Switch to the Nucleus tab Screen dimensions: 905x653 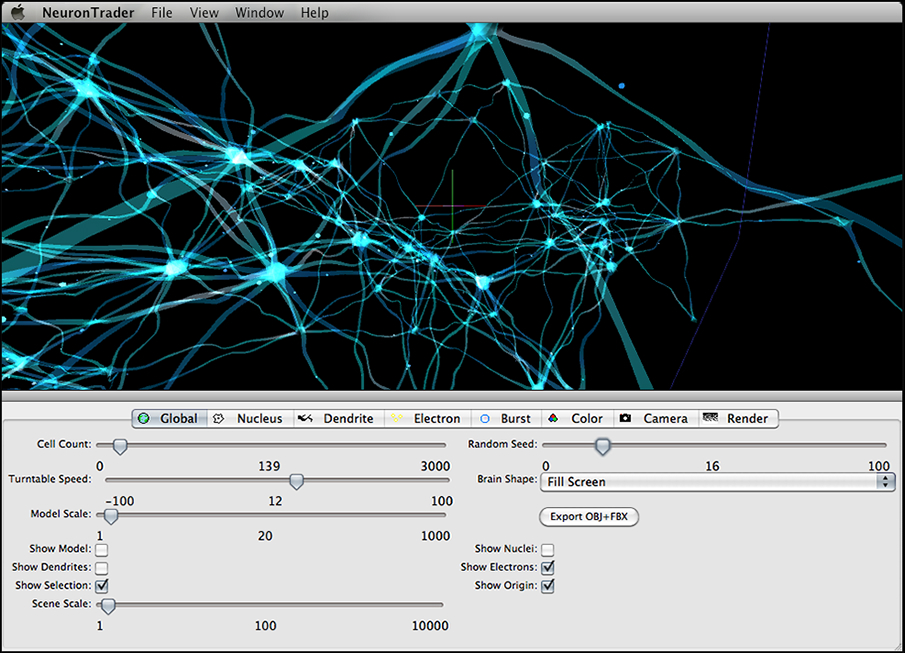coord(250,419)
